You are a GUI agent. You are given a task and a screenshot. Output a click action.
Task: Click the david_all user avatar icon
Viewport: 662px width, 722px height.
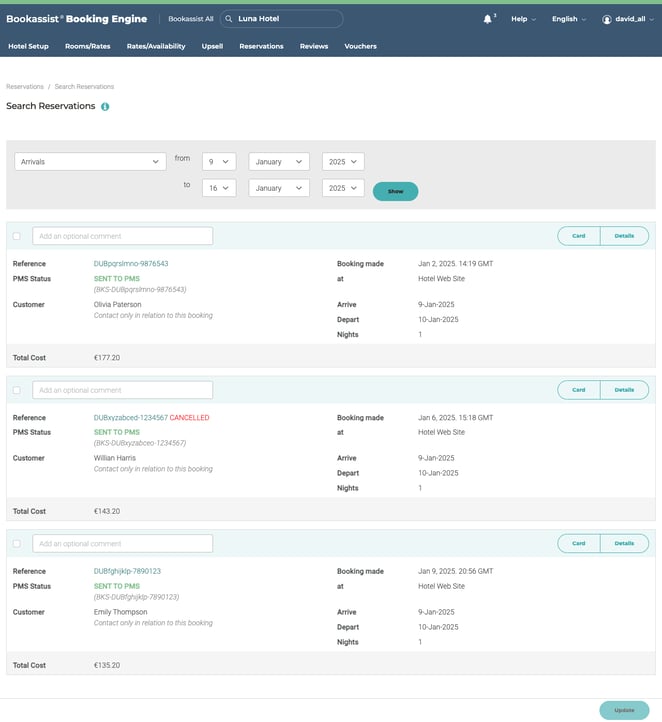click(607, 19)
